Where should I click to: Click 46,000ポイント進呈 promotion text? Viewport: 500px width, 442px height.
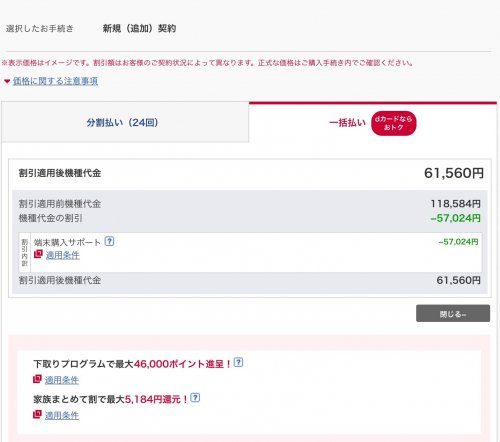coord(182,364)
